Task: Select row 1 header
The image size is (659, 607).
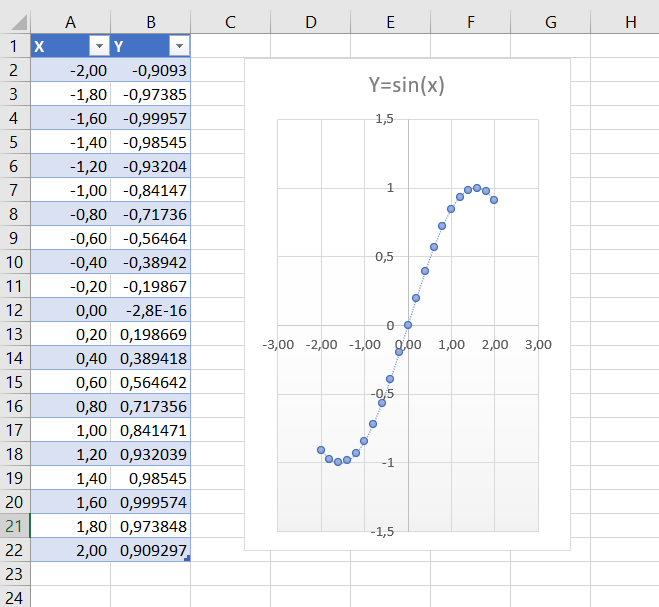Action: click(15, 46)
